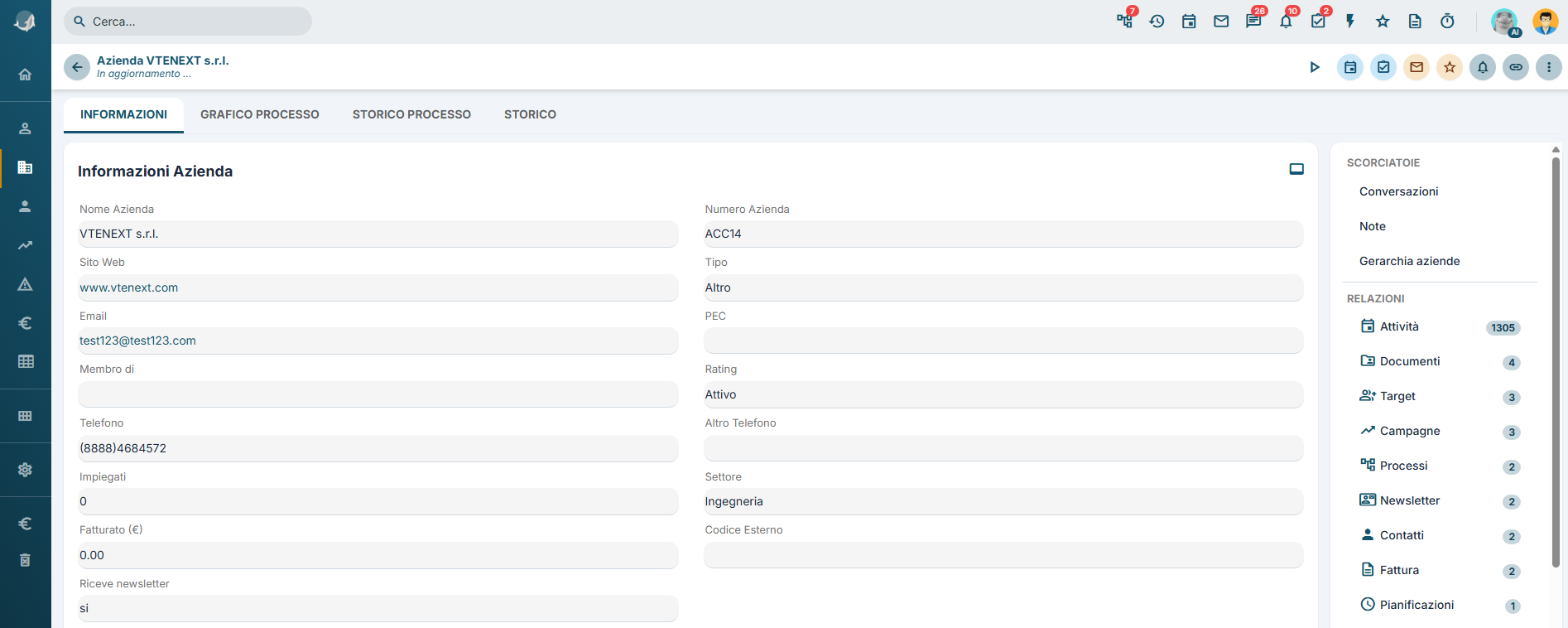This screenshot has height=628, width=1568.
Task: Open the filled person icon in sidebar
Action: pyautogui.click(x=26, y=206)
